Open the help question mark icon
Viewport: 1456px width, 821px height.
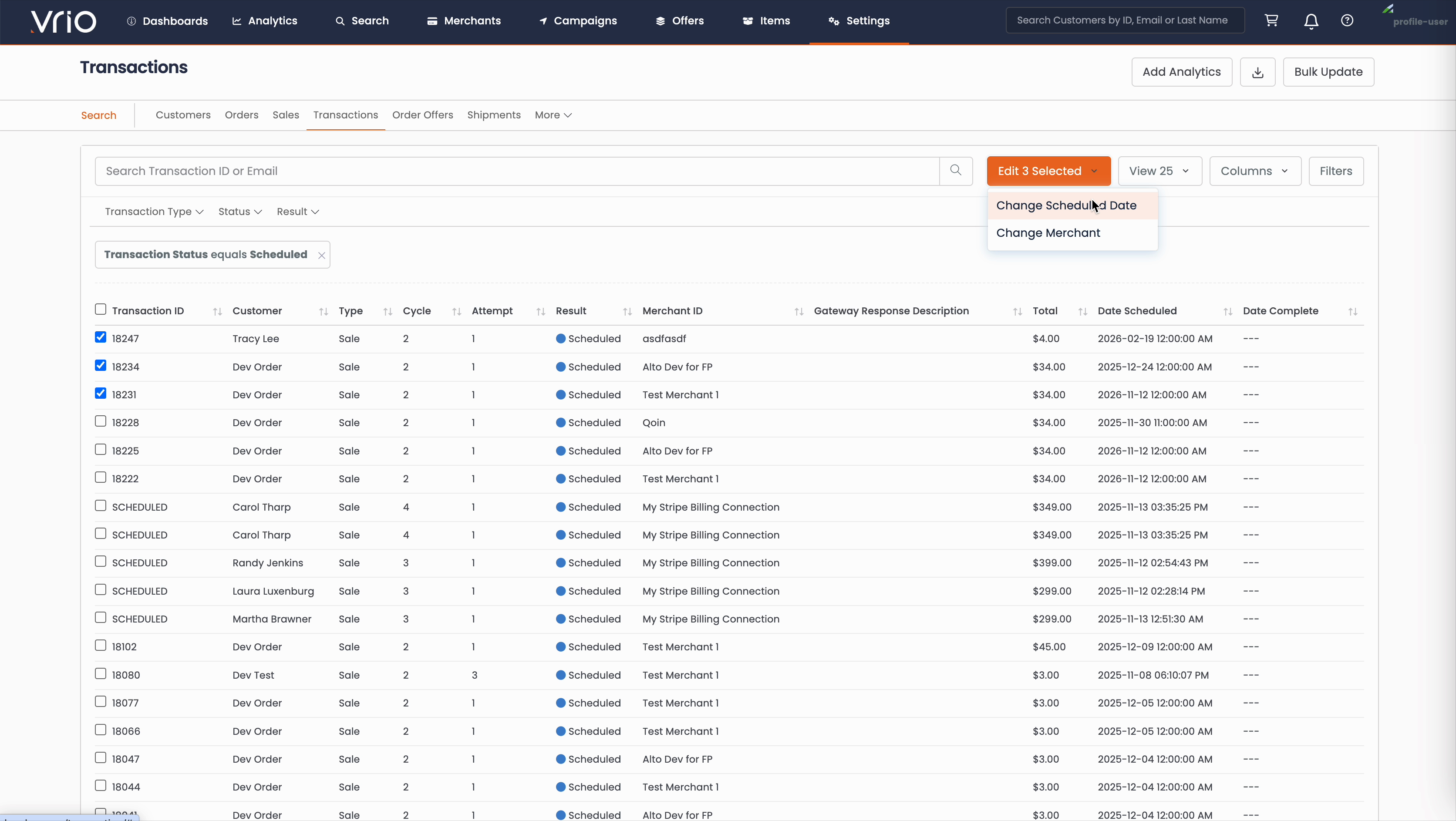(x=1347, y=21)
